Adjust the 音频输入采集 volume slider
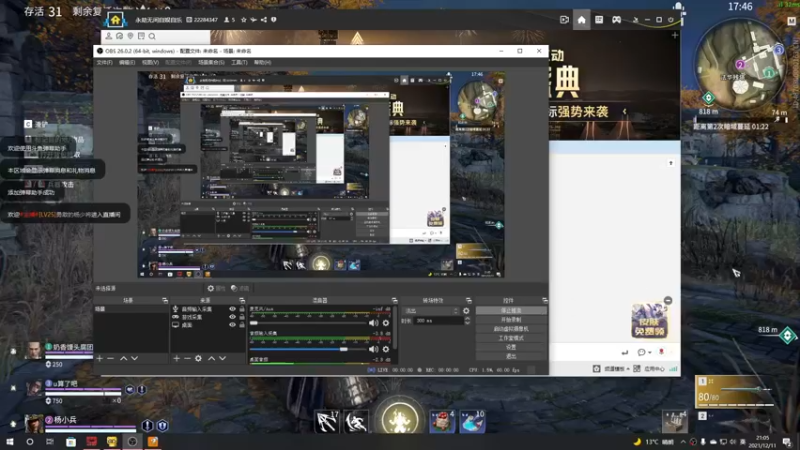Viewport: 800px width, 450px height. (308, 349)
